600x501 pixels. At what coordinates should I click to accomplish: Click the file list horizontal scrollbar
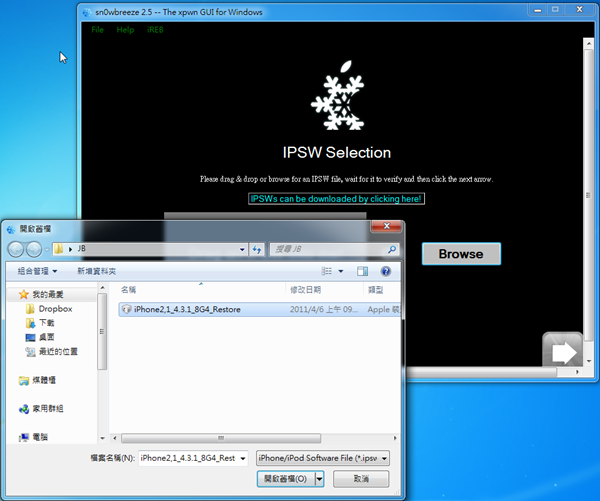(x=221, y=438)
